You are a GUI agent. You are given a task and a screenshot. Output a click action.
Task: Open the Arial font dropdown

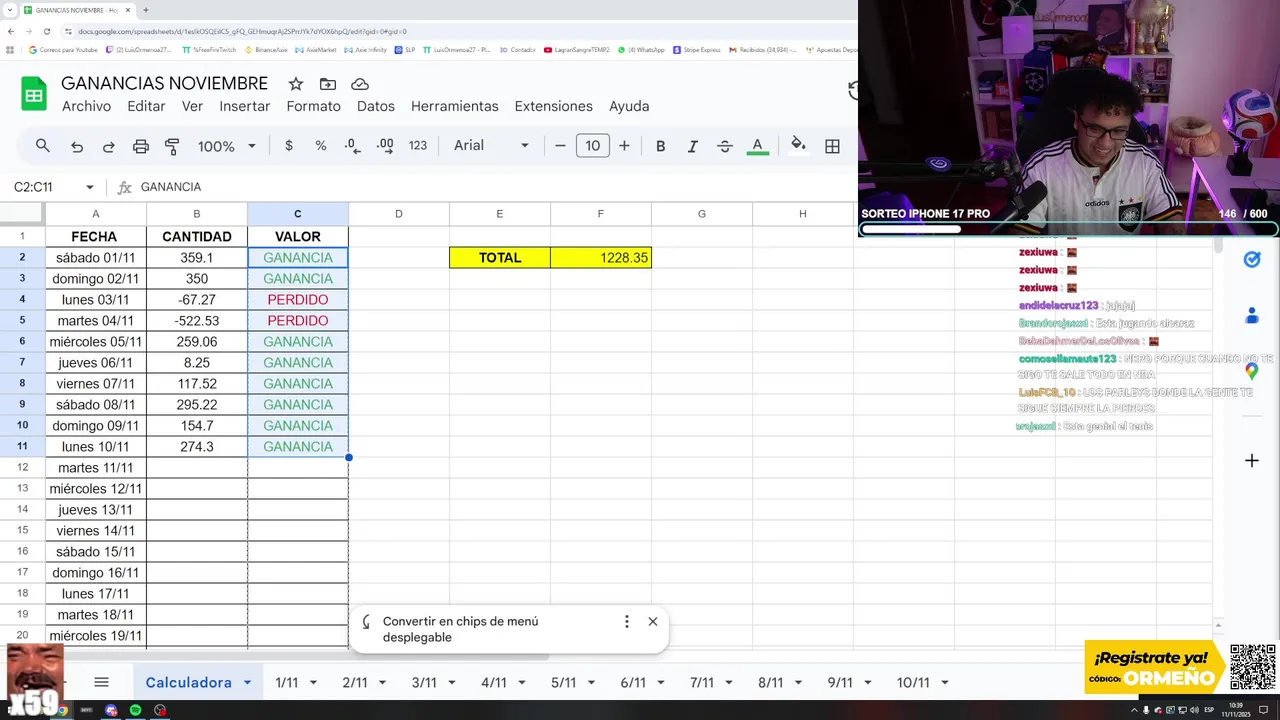tap(491, 146)
